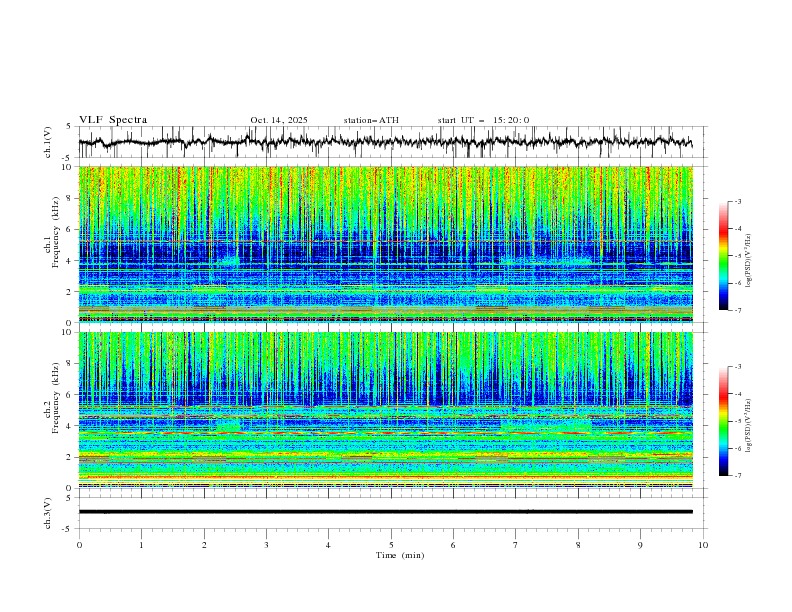Click the date 'Oct. 14, 2025'
This screenshot has width=792, height=612.
tap(279, 120)
